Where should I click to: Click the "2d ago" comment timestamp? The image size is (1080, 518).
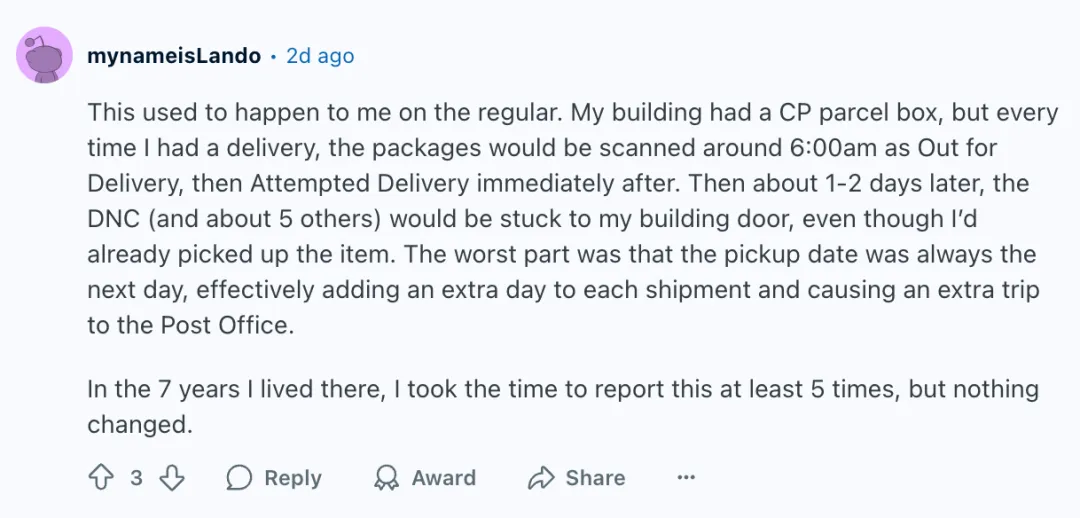320,56
